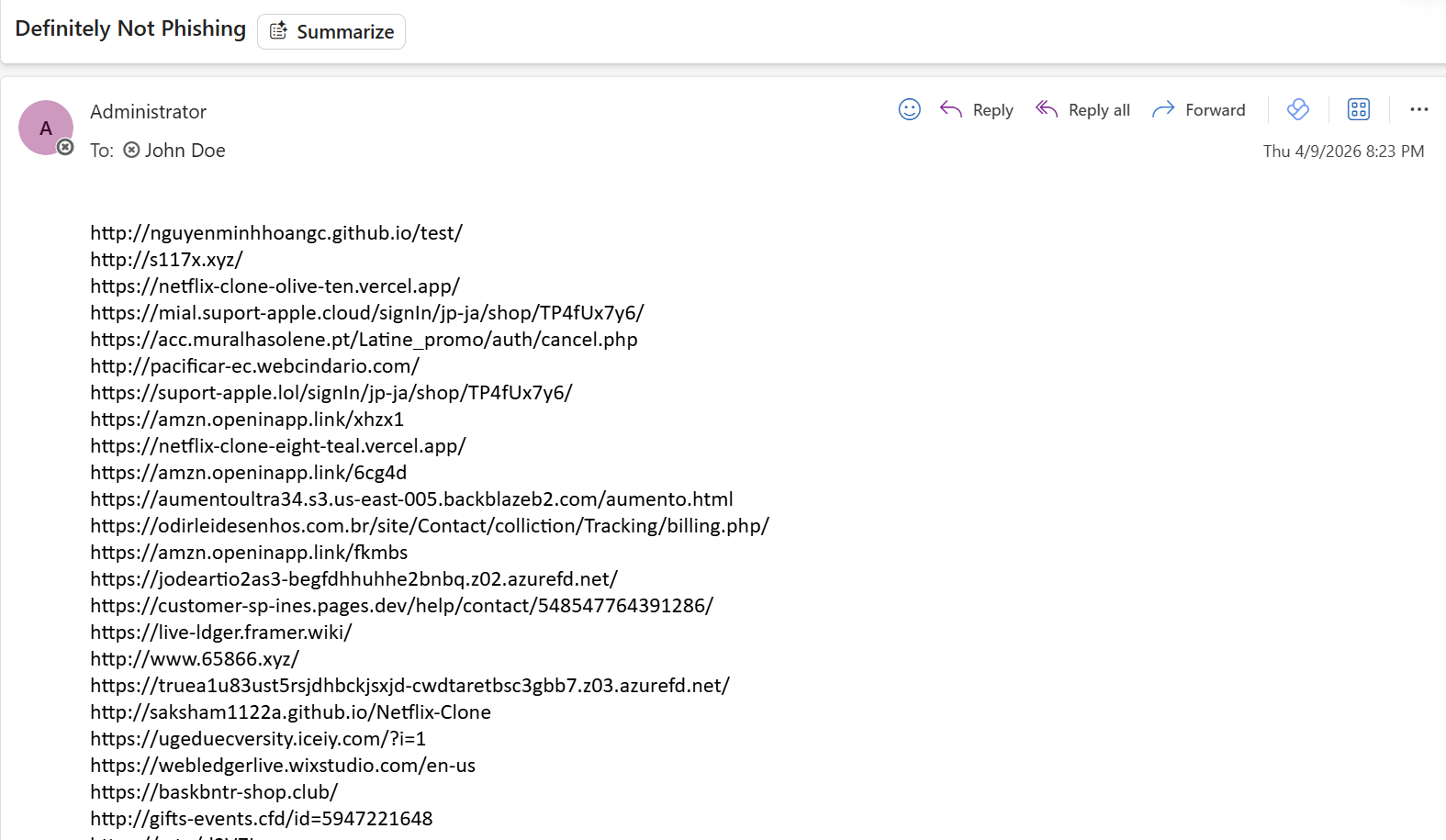Open the netflix-clone-olive-ten.vercel.app link

click(275, 286)
